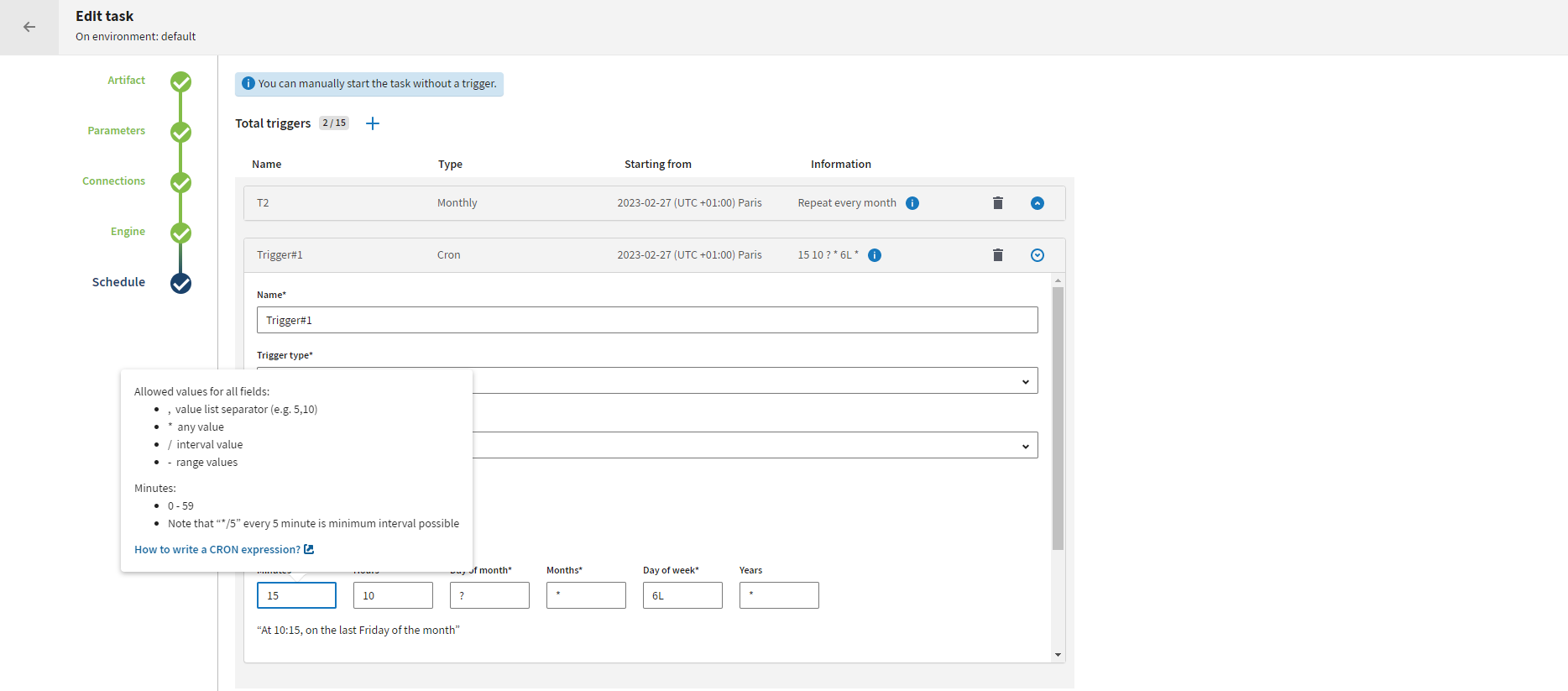The width and height of the screenshot is (1568, 691).
Task: Click the back arrow icon
Action: pos(29,27)
